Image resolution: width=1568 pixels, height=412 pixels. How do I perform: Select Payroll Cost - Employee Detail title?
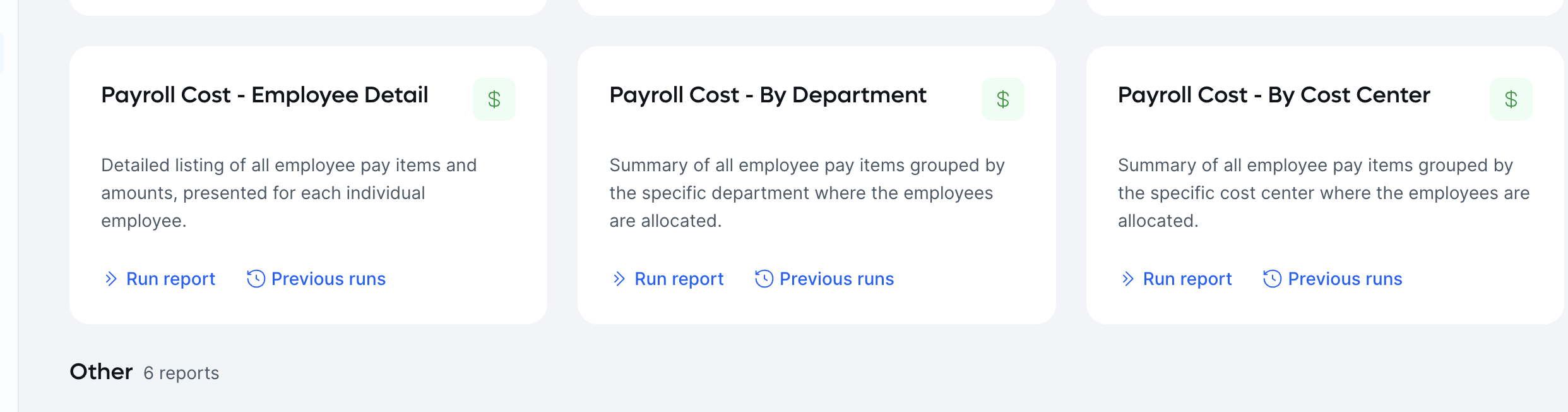tap(264, 95)
